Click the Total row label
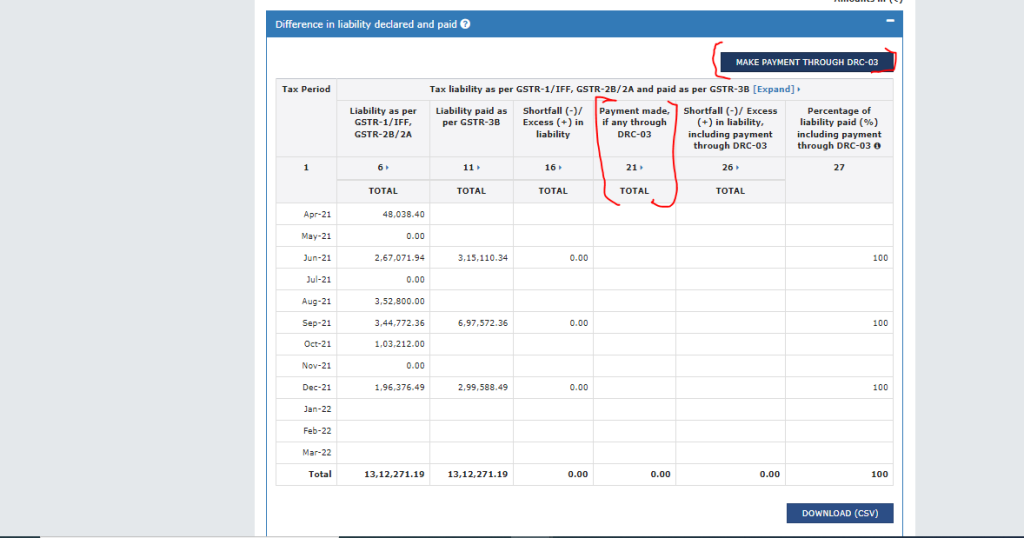Screen dimensions: 1024x538 (320, 474)
